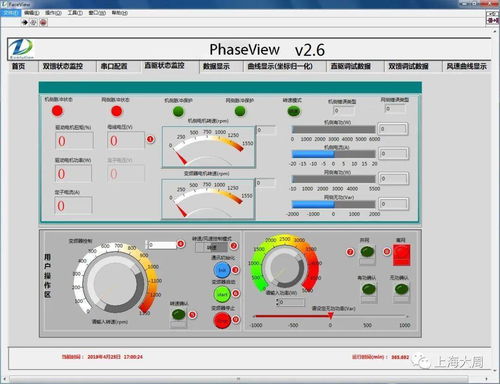Viewport: 500px width, 384px height.
Task: Click the app icon in the title bar
Action: pyautogui.click(x=4, y=4)
